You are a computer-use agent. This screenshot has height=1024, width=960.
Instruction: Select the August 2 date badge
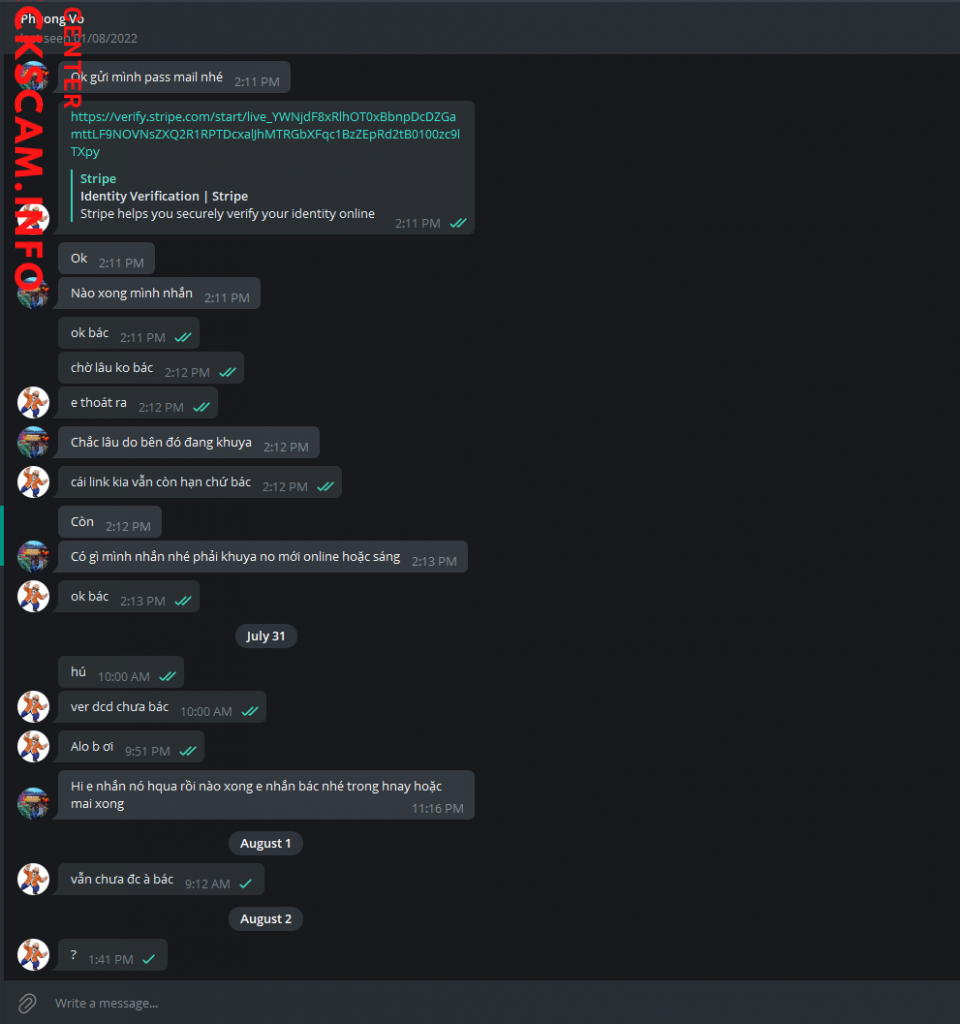(266, 919)
